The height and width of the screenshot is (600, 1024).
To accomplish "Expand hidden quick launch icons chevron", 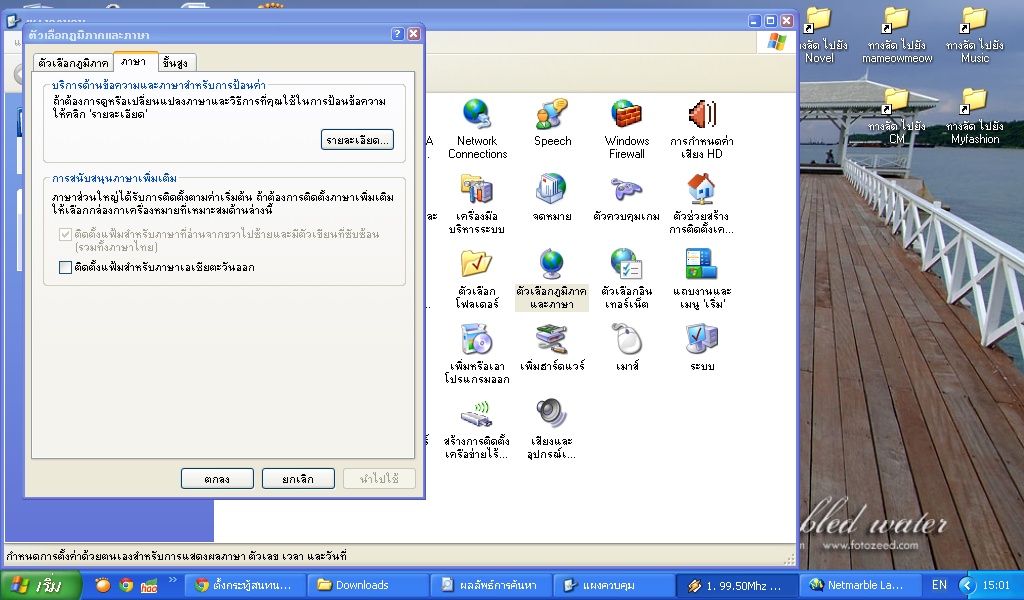I will [172, 580].
